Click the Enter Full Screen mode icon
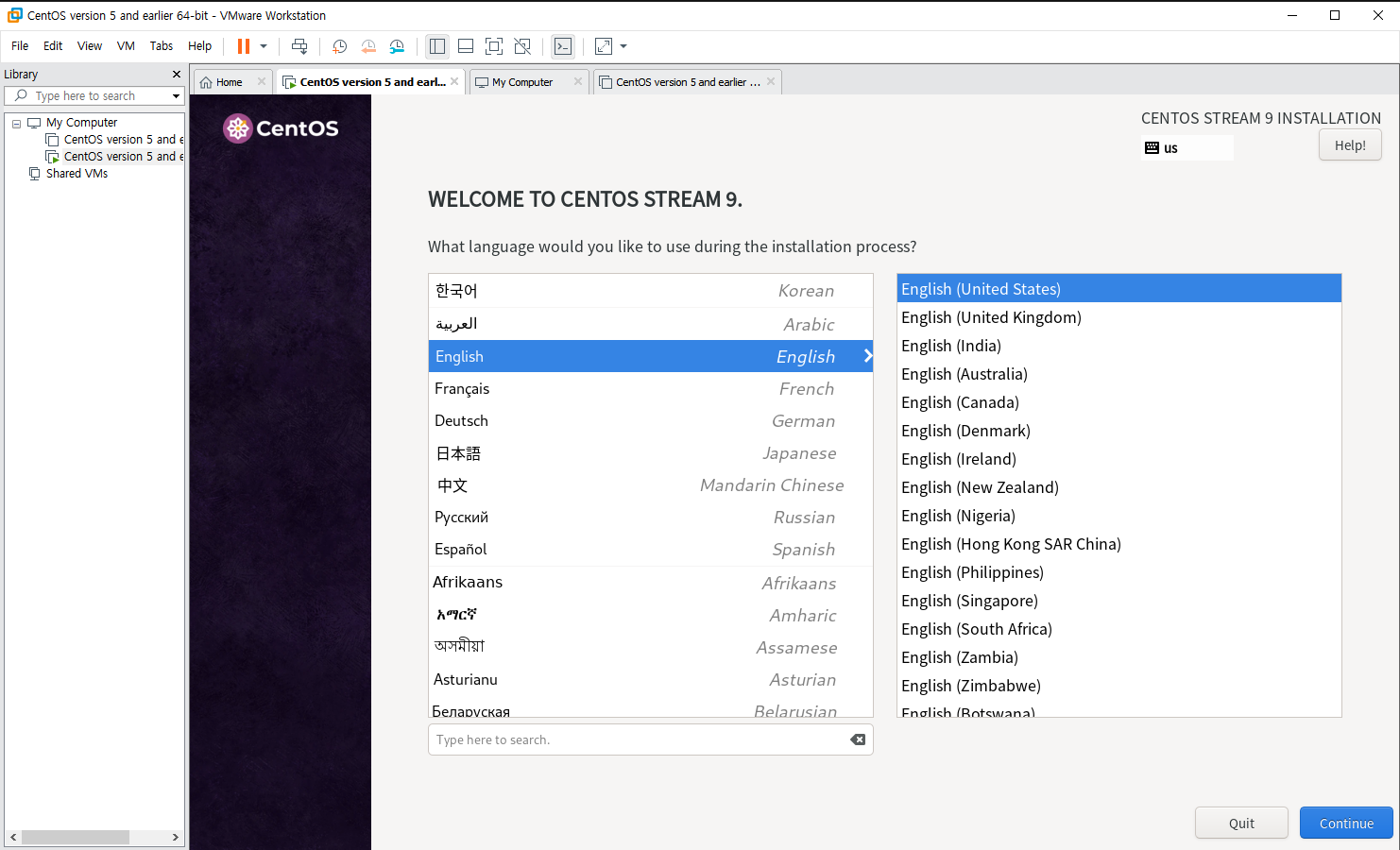 pos(494,46)
